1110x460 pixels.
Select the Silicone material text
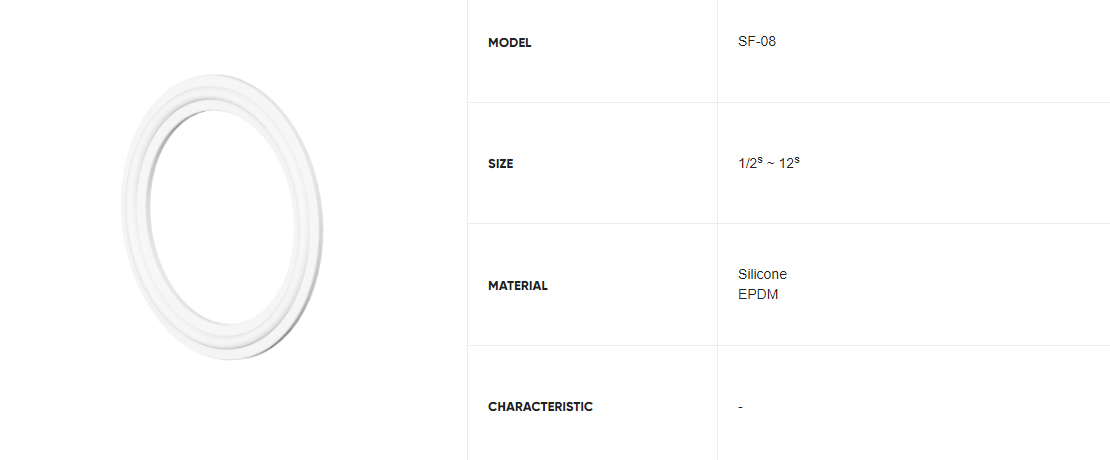click(x=762, y=274)
